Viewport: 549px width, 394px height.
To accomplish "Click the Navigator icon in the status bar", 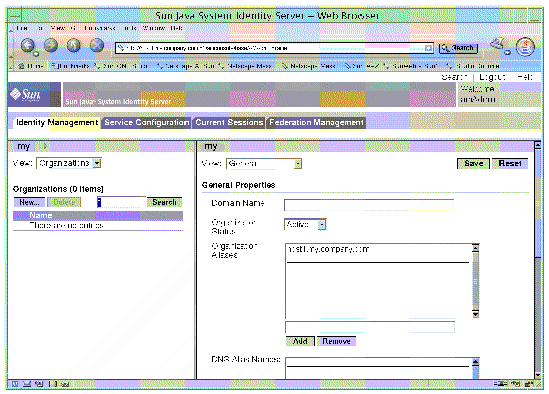I will tap(15, 384).
